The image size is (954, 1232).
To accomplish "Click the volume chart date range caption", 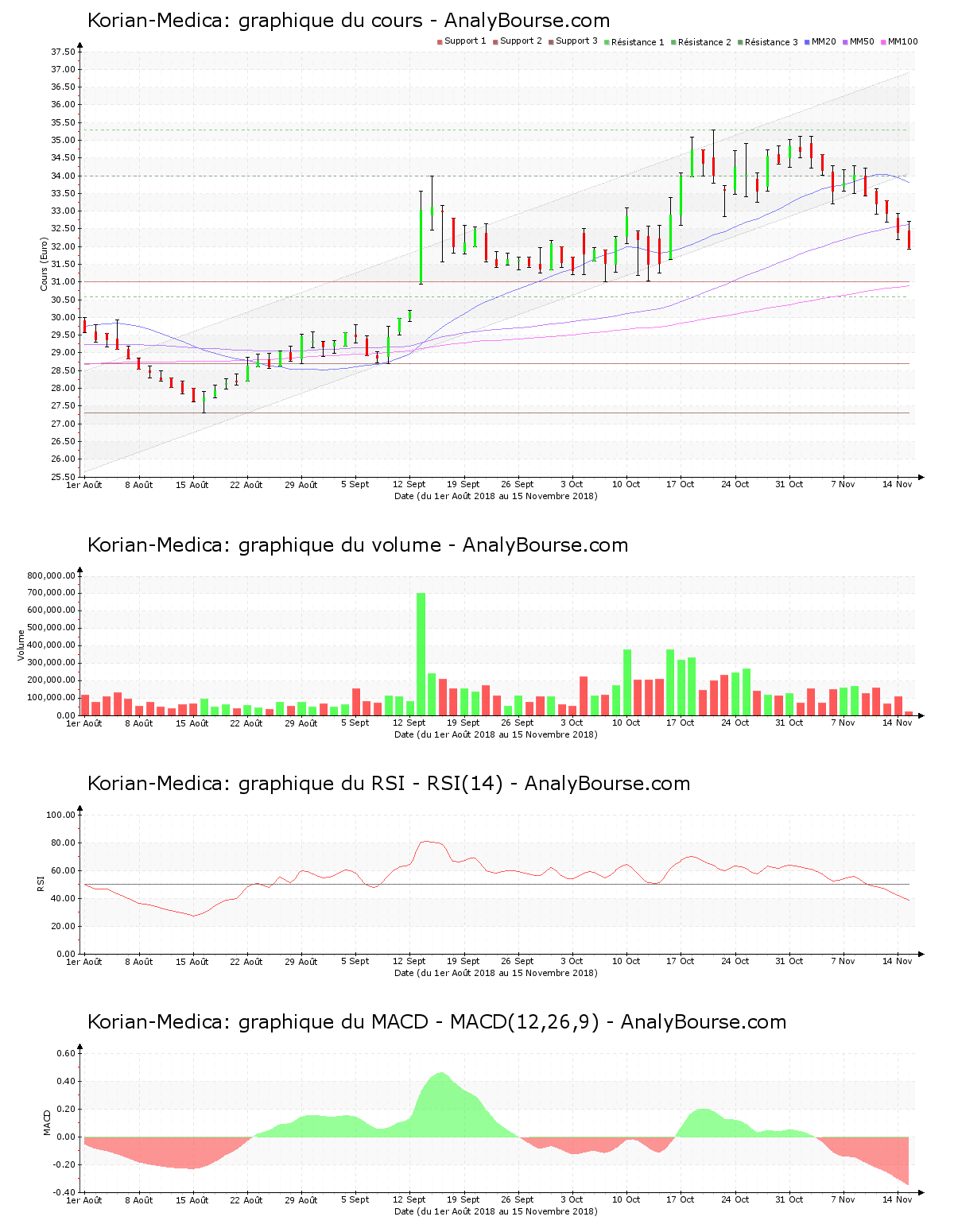I will tap(496, 734).
